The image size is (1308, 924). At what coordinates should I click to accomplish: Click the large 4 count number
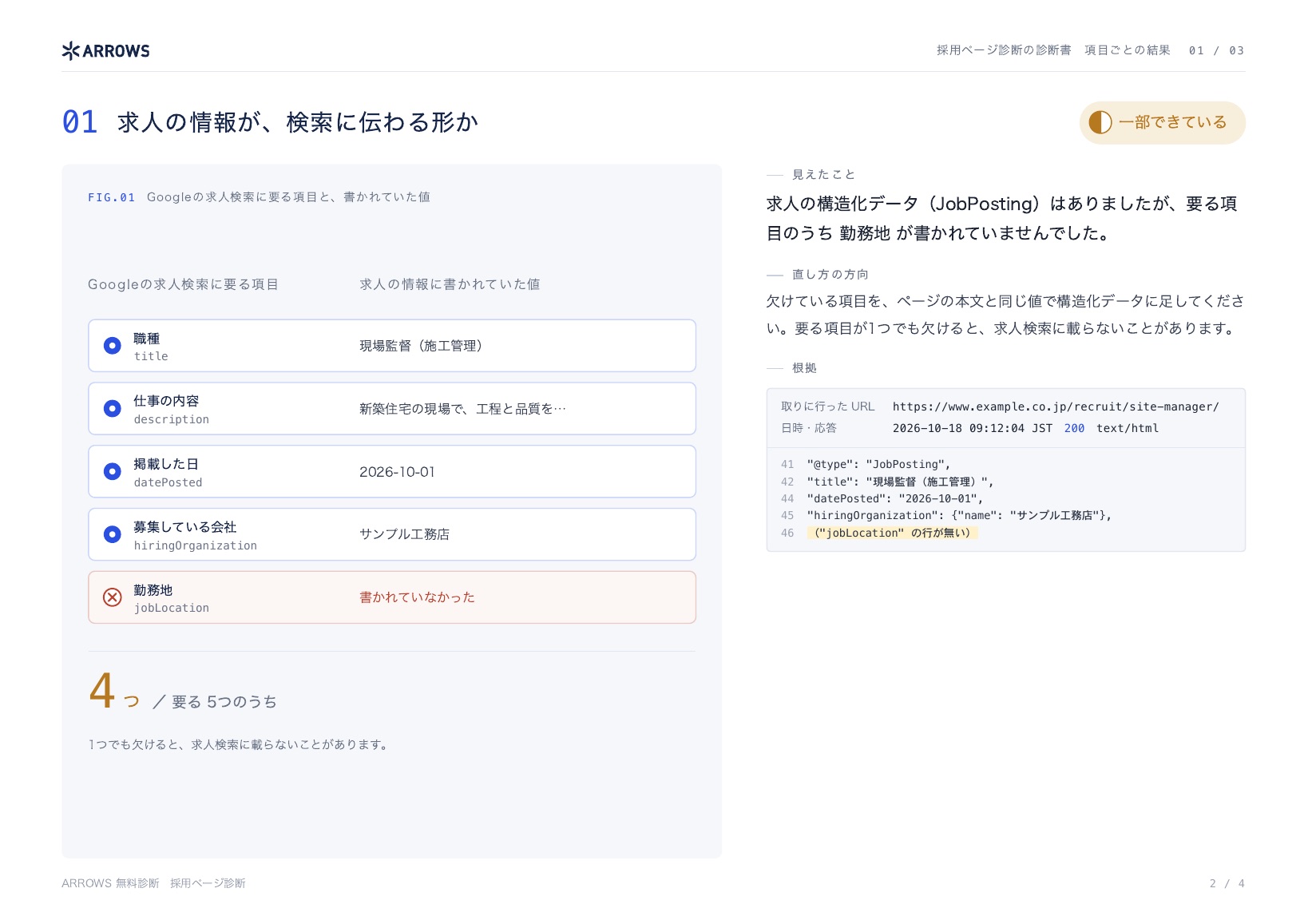[x=102, y=691]
